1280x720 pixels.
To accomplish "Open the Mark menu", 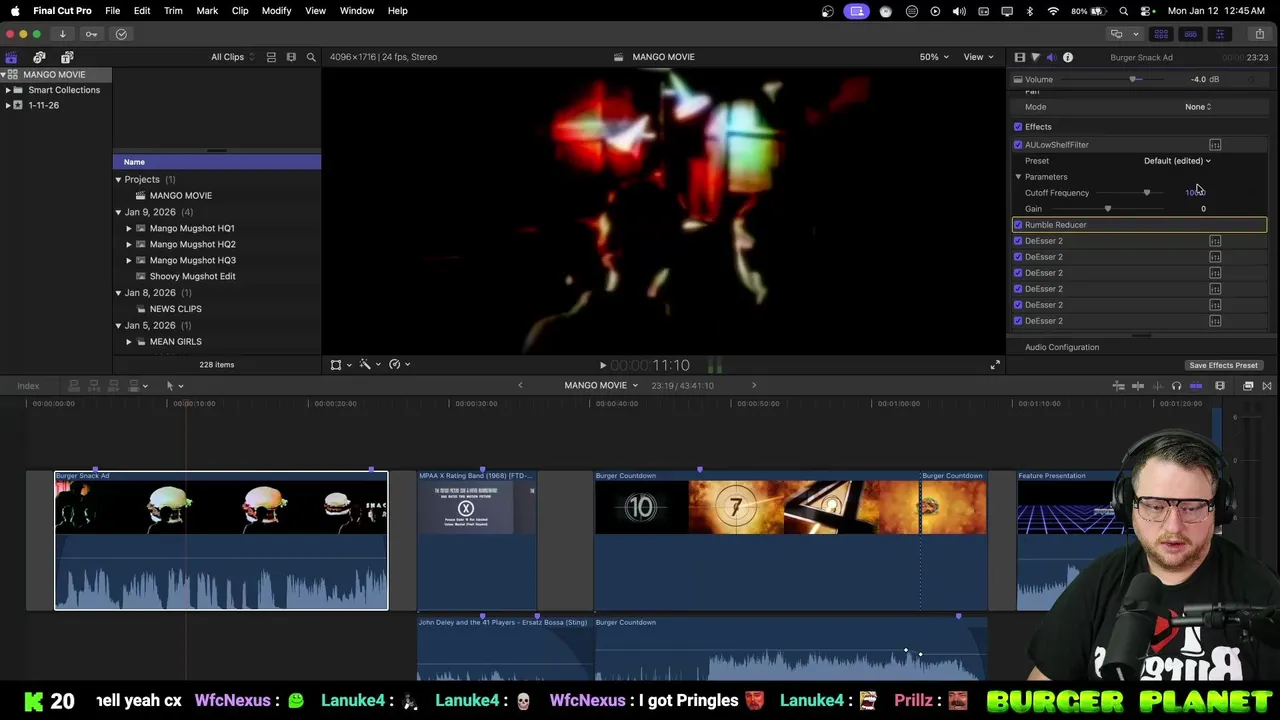I will coord(207,11).
